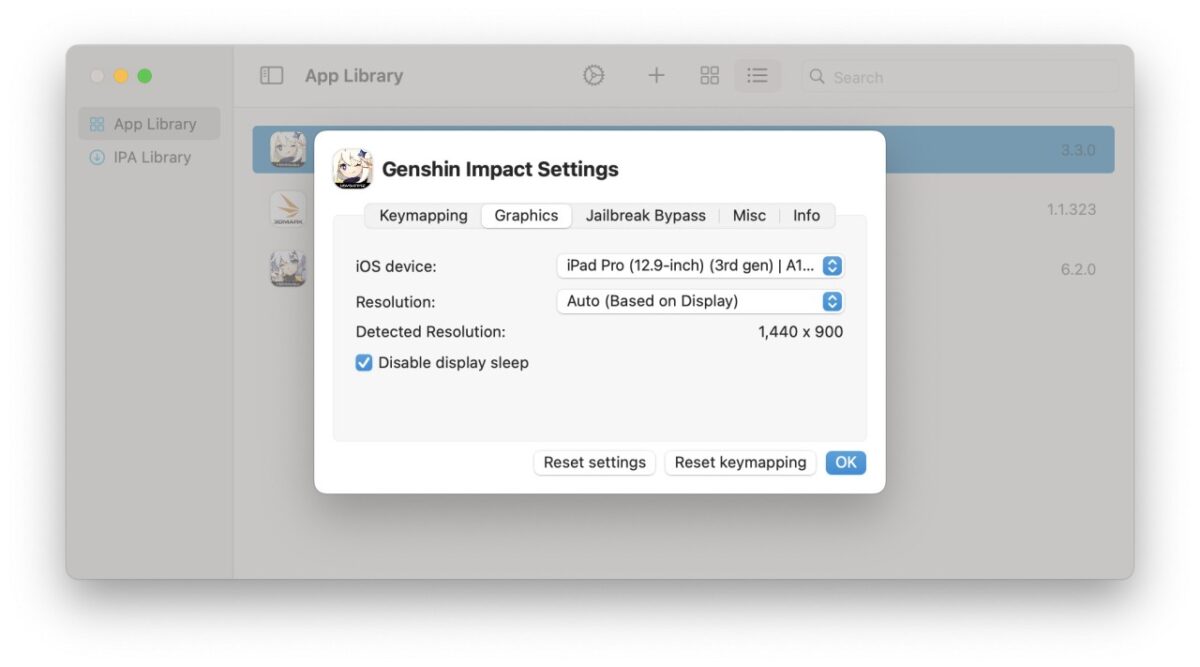The image size is (1200, 667).
Task: Switch to the Keymapping tab
Action: [423, 216]
